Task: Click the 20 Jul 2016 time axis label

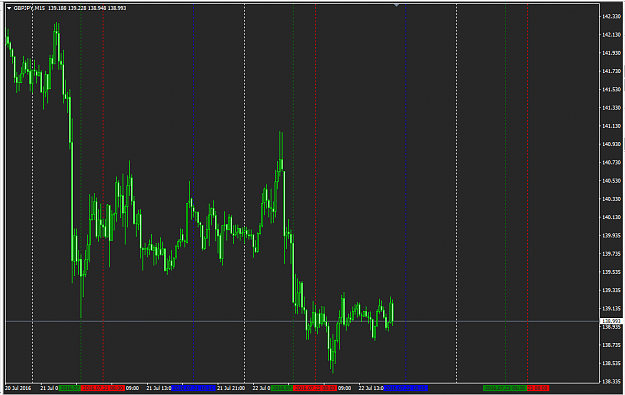Action: 18,388
